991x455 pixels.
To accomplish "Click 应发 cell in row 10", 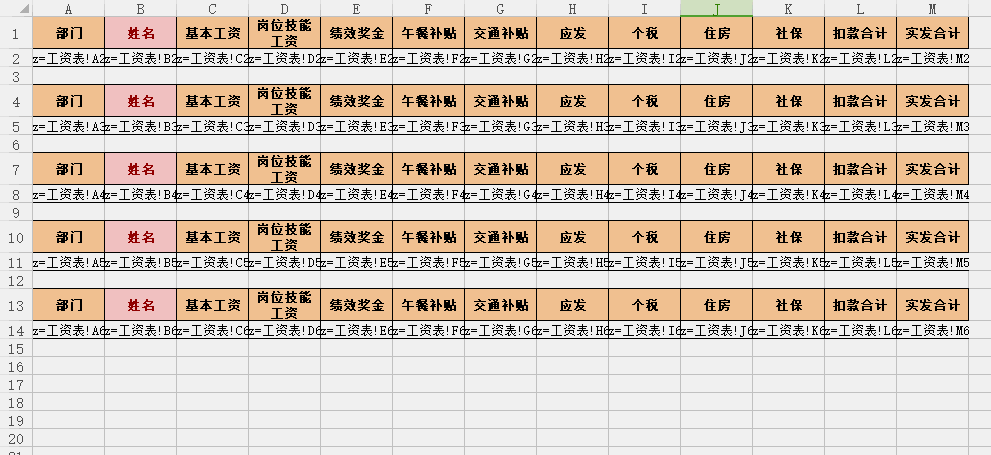I will (573, 238).
